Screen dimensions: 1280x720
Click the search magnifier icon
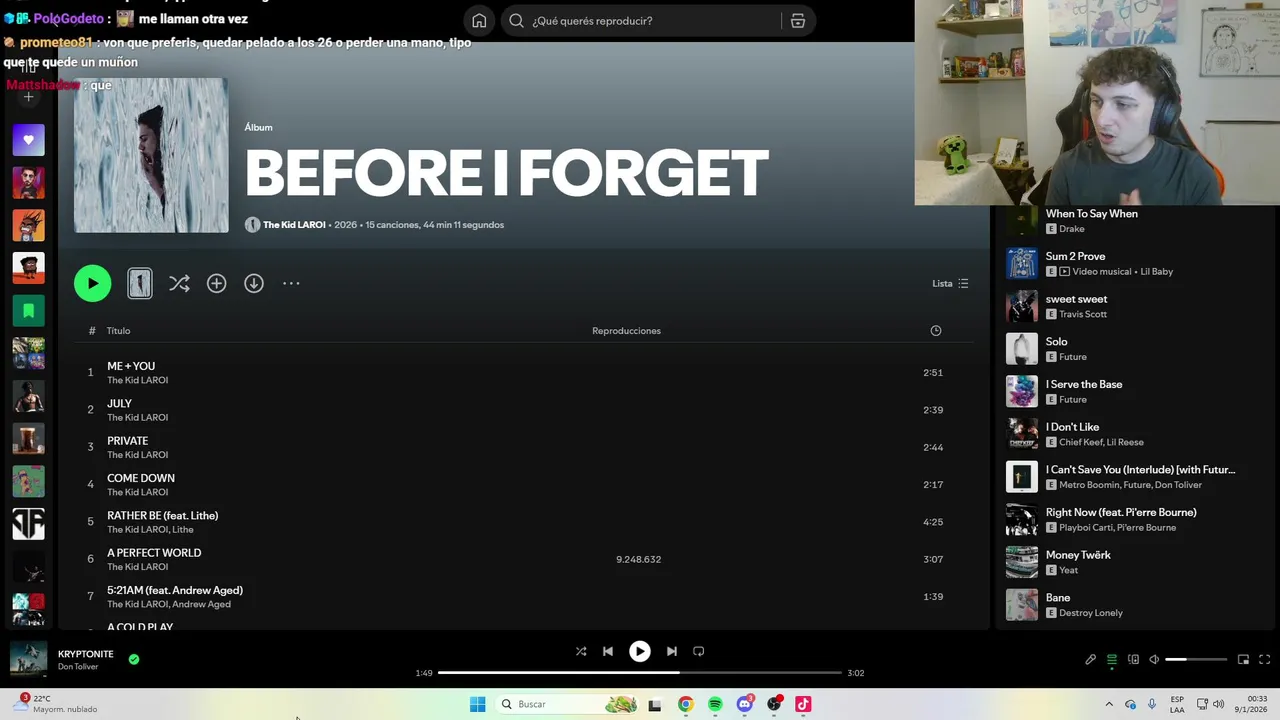pyautogui.click(x=516, y=21)
